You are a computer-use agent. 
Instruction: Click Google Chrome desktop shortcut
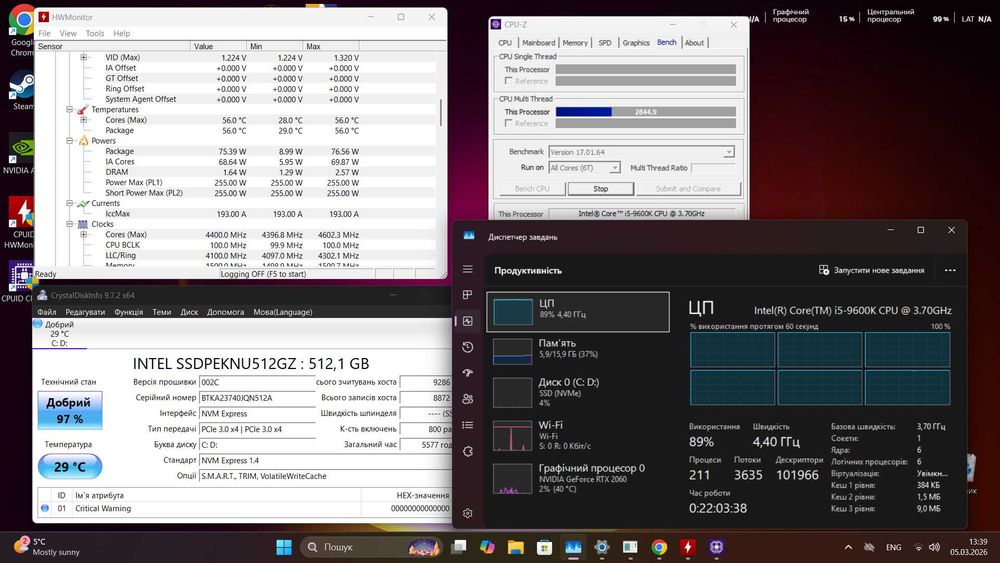point(22,30)
